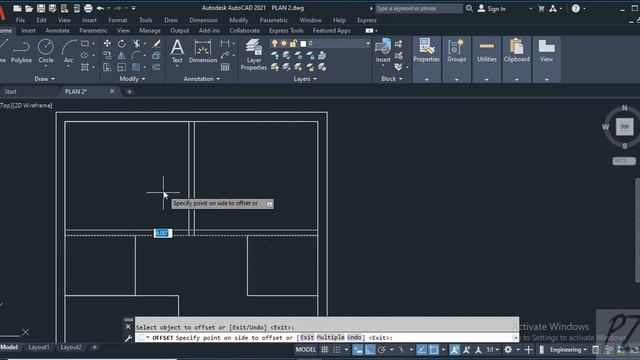Expand the Block panel dropdown
Screen dimensions: 640x360
tap(391, 79)
